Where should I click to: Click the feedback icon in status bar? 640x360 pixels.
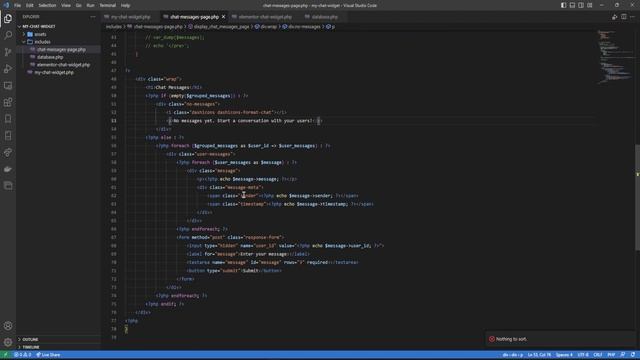coord(622,355)
